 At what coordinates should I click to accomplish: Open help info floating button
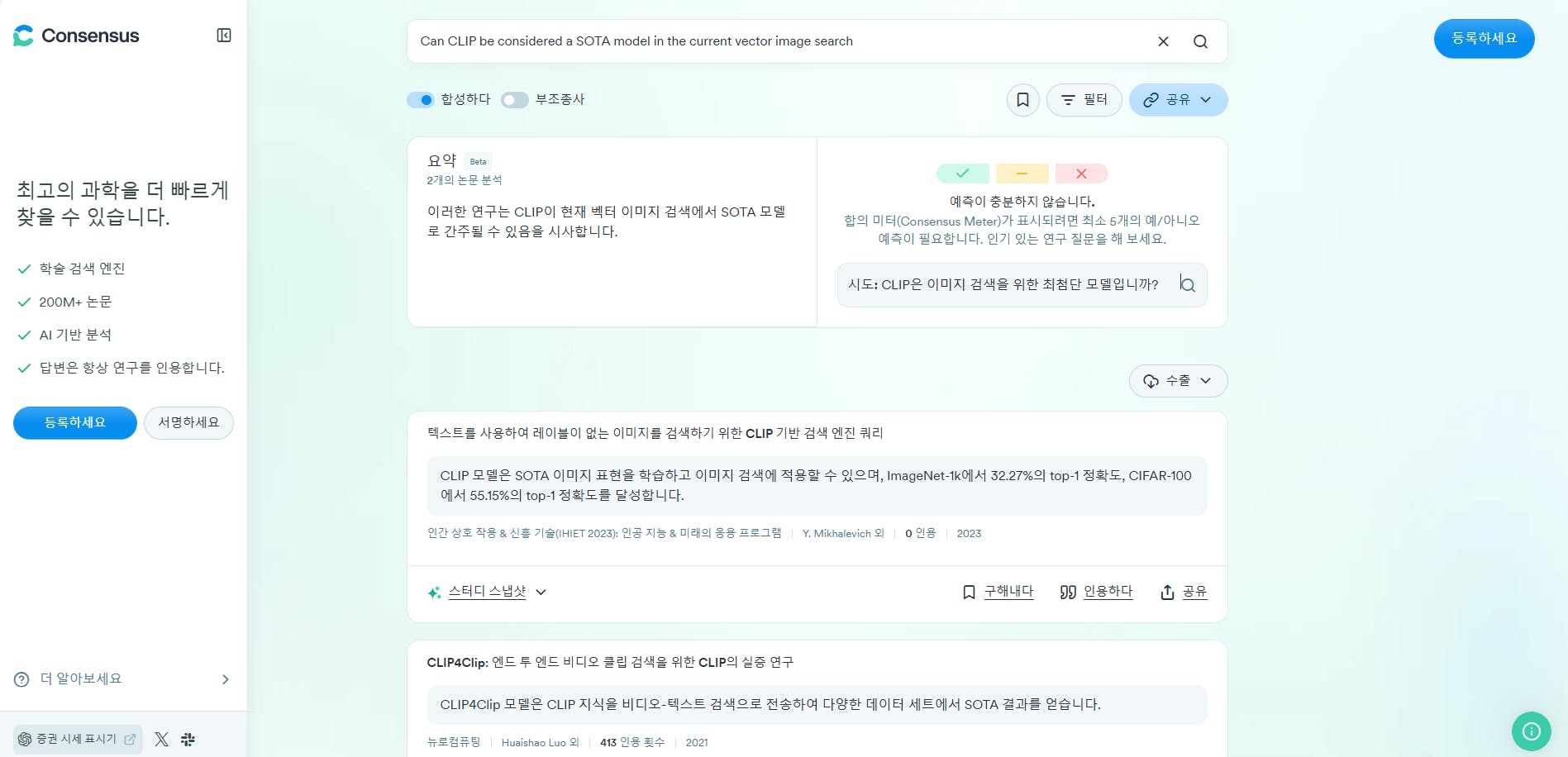(1531, 731)
